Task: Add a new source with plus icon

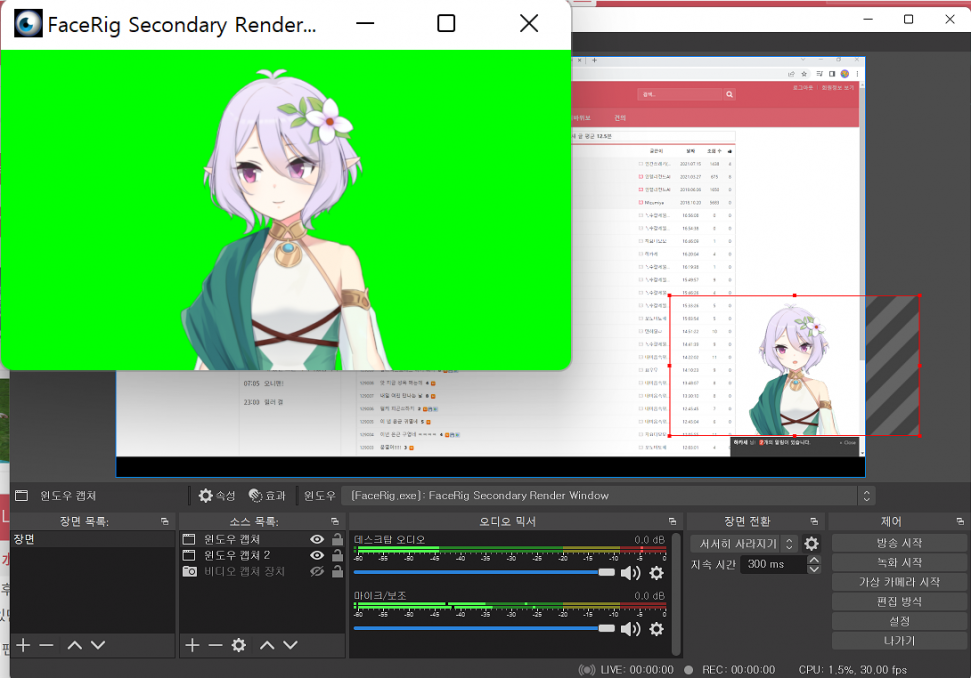Action: [x=192, y=645]
